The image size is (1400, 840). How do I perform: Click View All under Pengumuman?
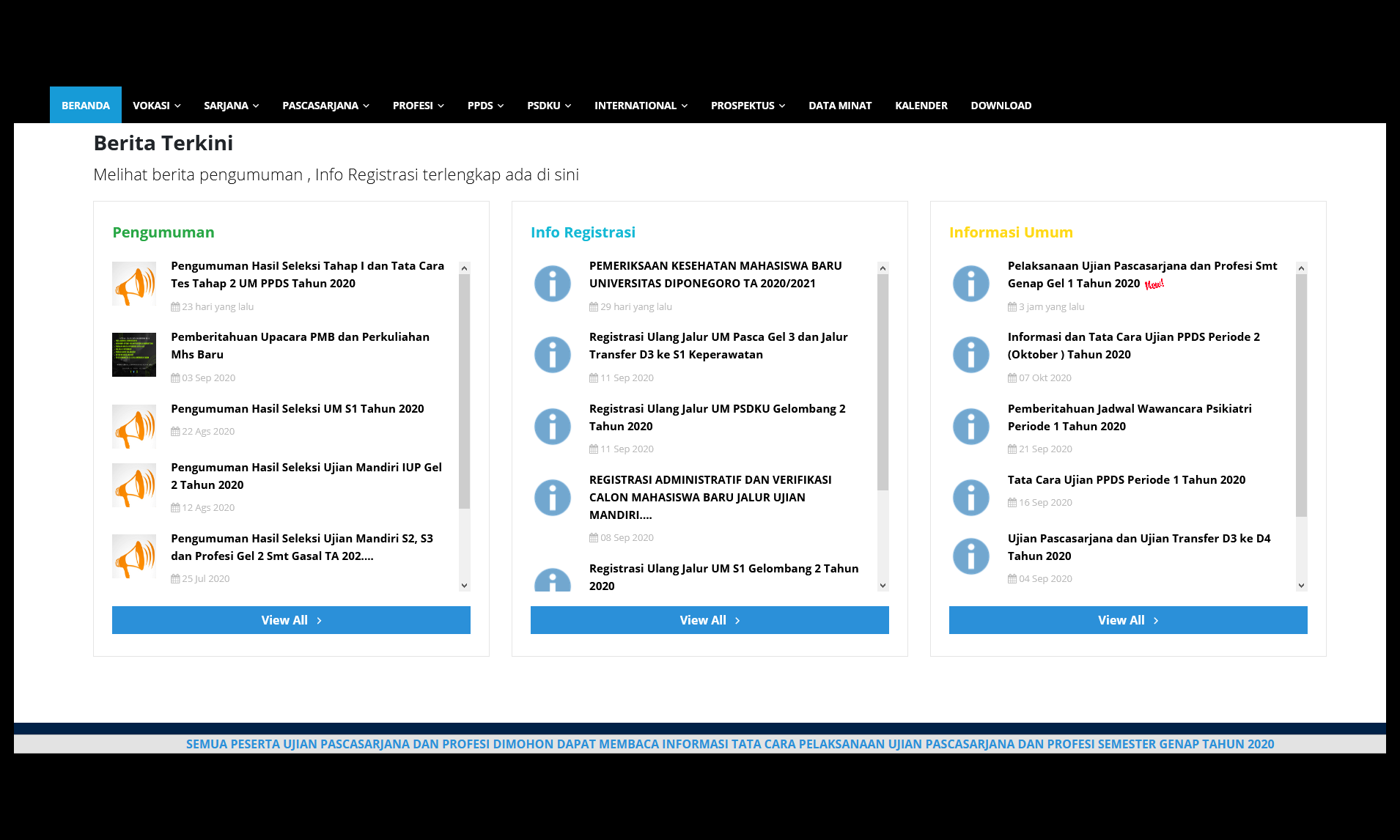pyautogui.click(x=291, y=620)
